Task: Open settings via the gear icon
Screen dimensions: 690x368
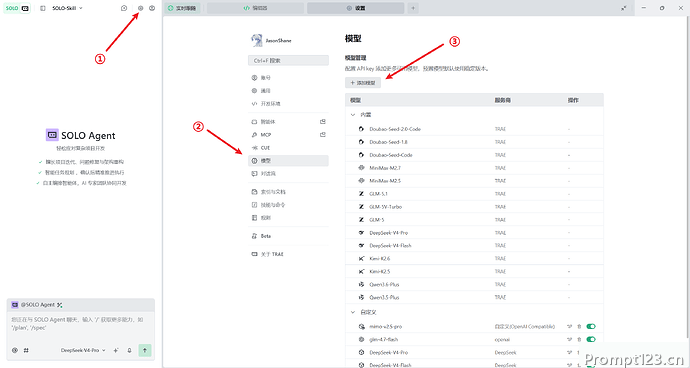Action: tap(141, 8)
